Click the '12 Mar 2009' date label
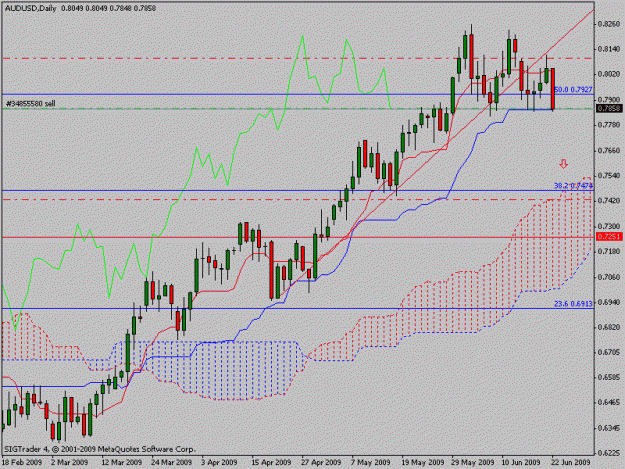This screenshot has width=625, height=469. [122, 463]
